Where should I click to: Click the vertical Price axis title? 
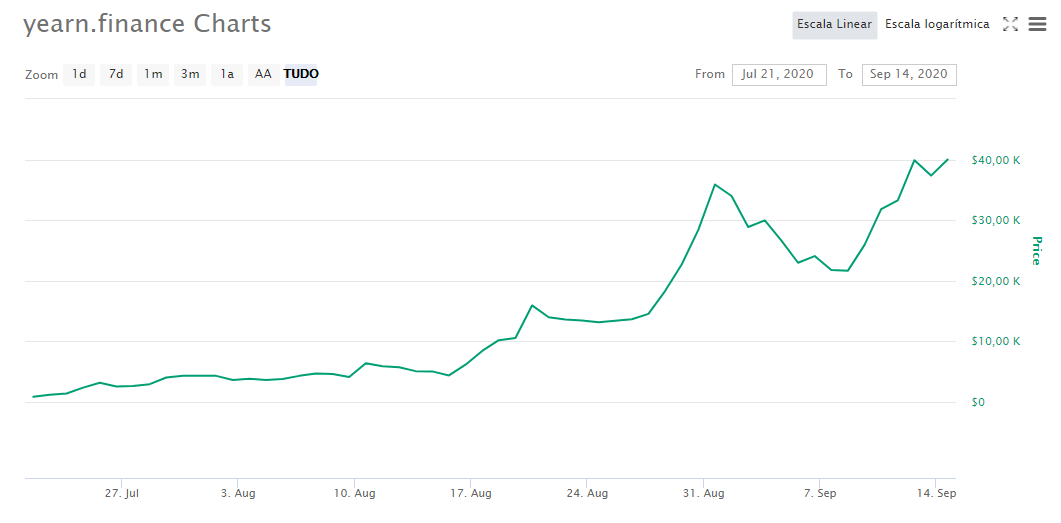tap(1037, 250)
